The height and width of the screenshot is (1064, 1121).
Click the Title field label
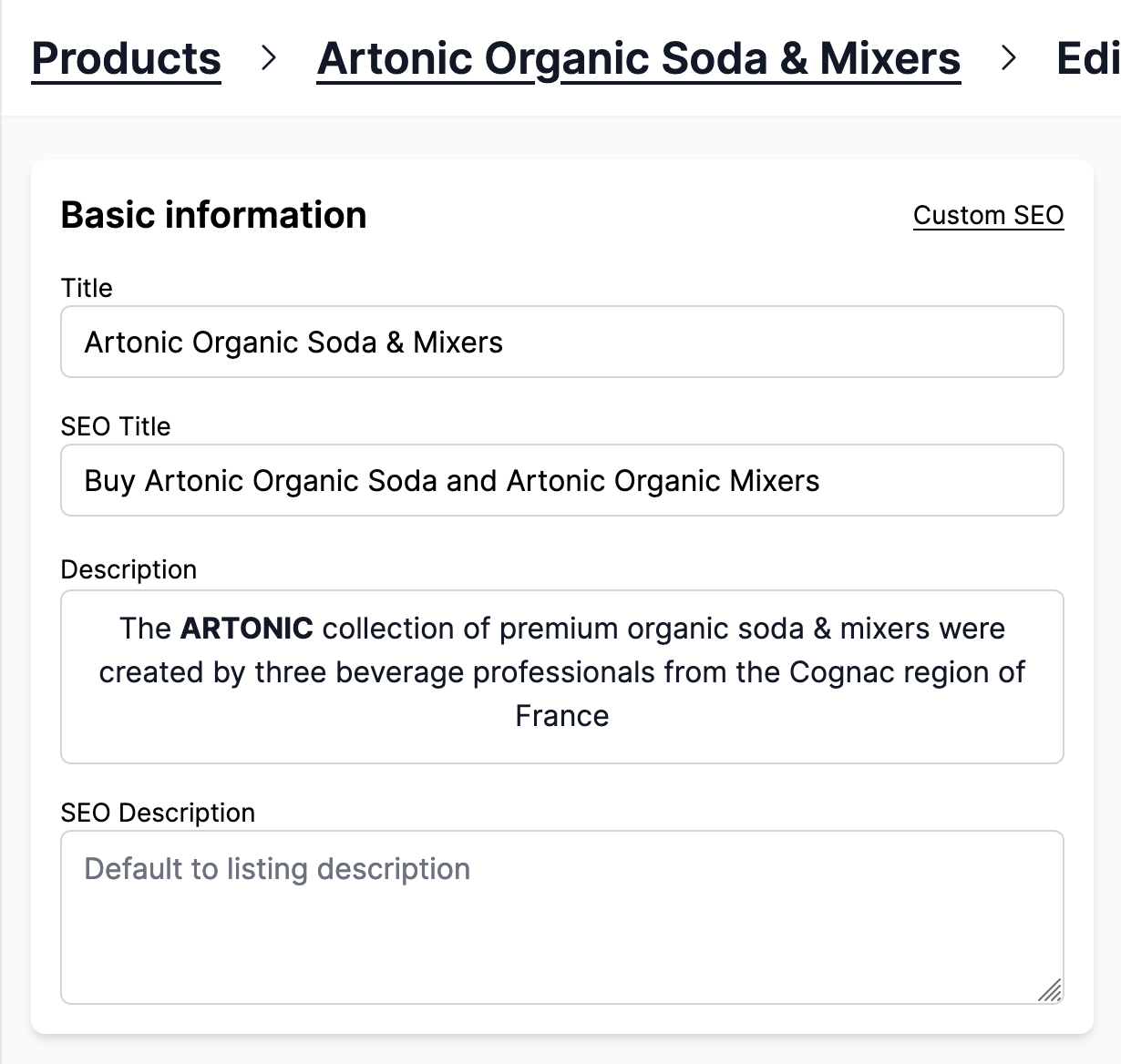click(87, 288)
